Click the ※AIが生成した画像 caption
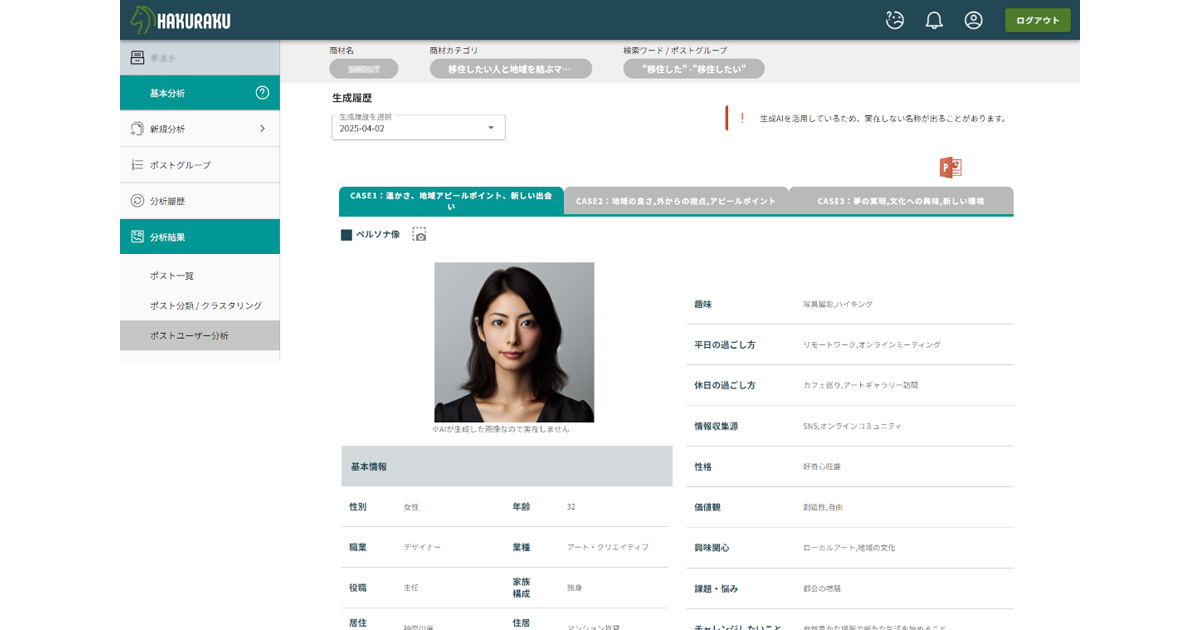This screenshot has height=630, width=1200. click(x=501, y=429)
